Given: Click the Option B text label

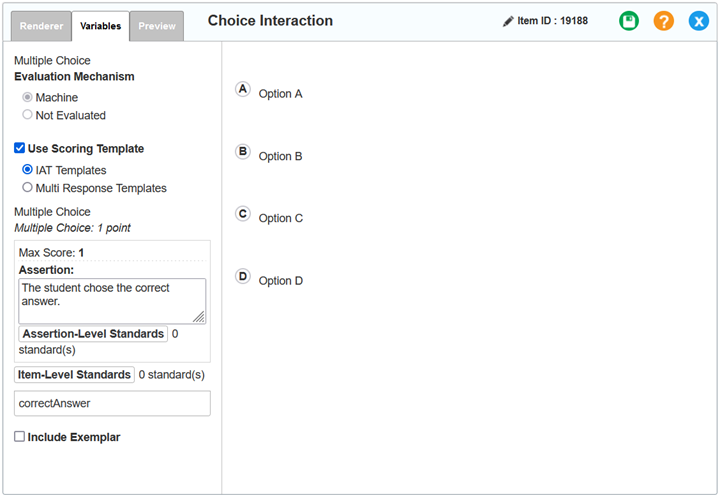Looking at the screenshot, I should coord(281,156).
